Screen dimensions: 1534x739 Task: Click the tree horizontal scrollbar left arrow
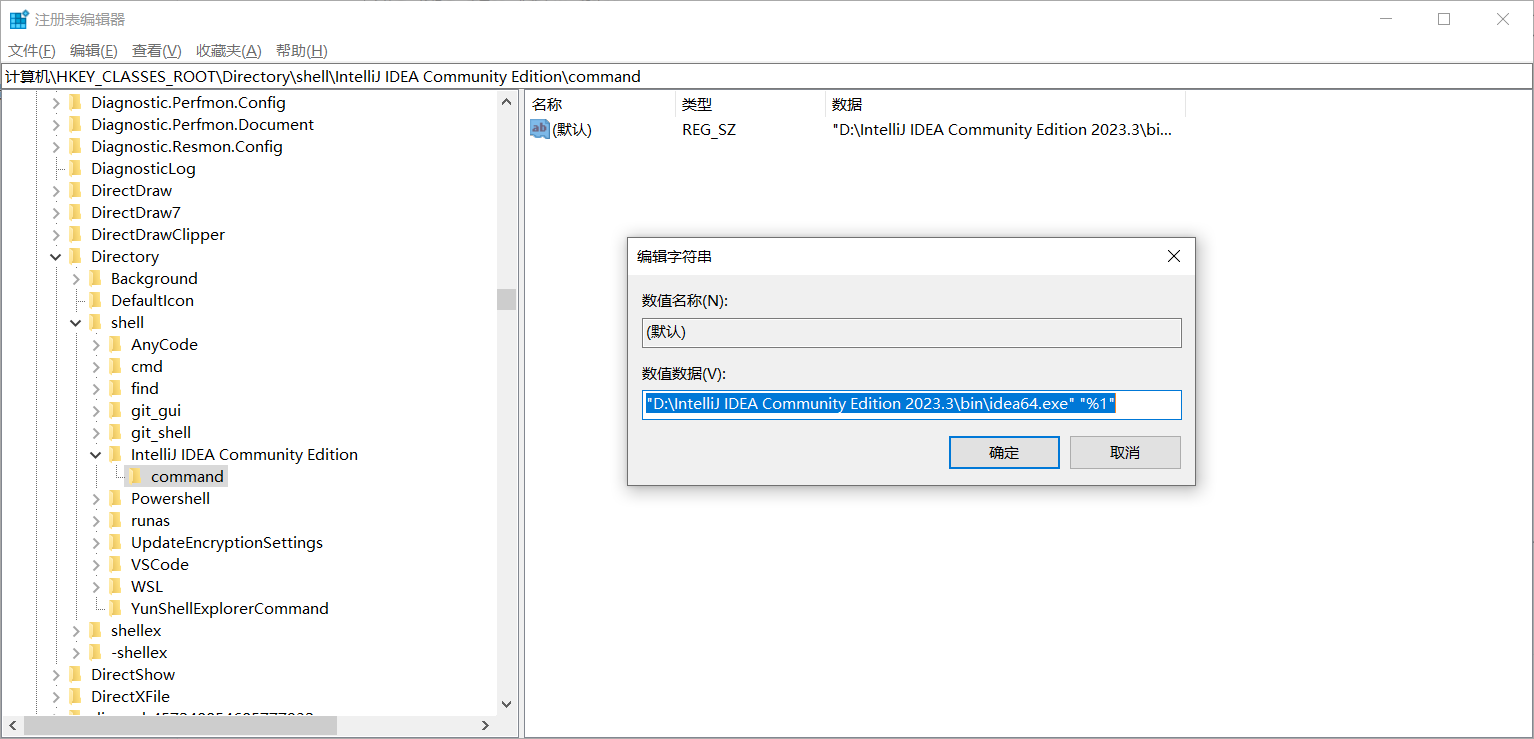pyautogui.click(x=13, y=726)
